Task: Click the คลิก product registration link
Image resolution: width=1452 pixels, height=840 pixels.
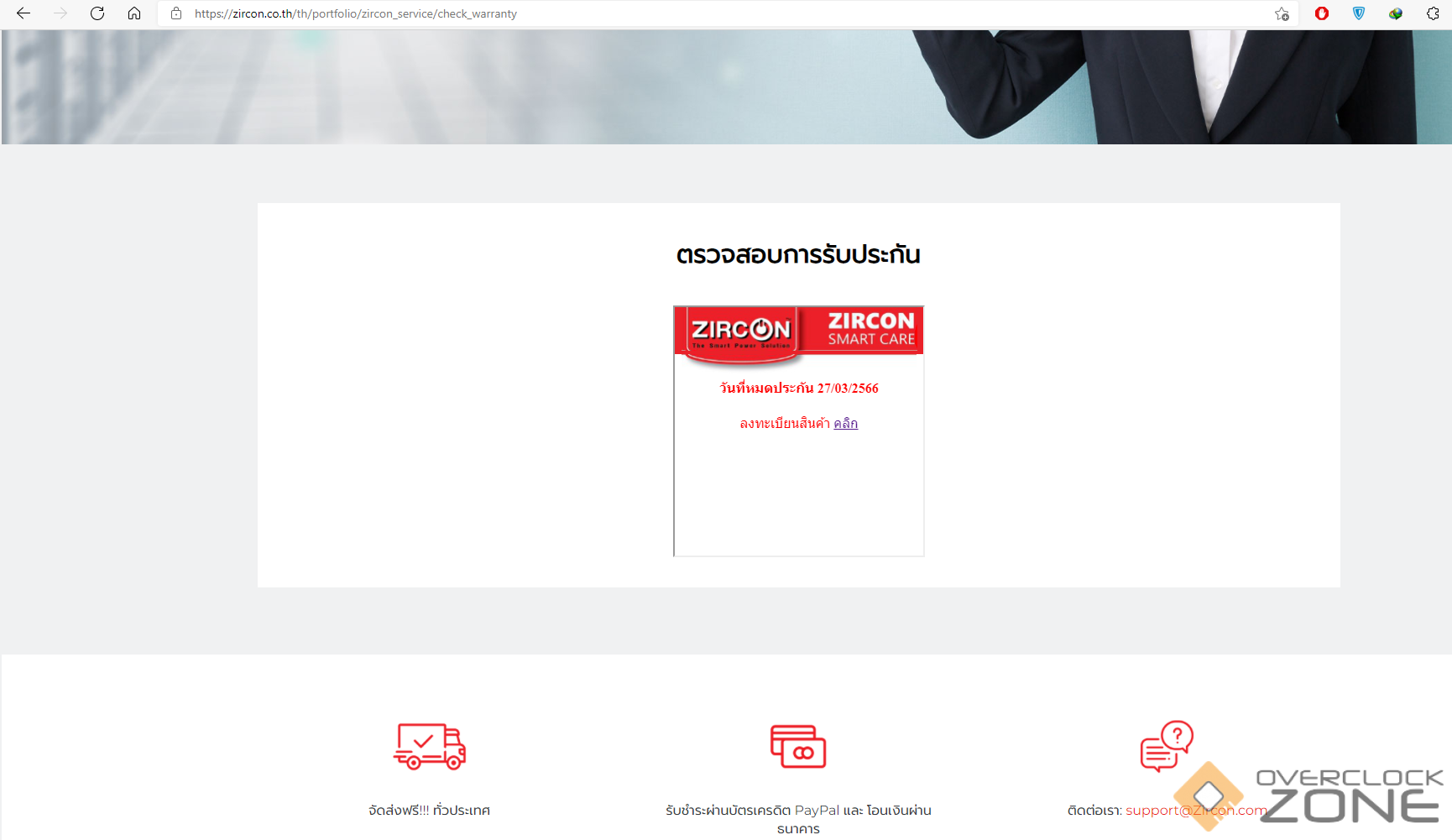Action: coord(845,423)
